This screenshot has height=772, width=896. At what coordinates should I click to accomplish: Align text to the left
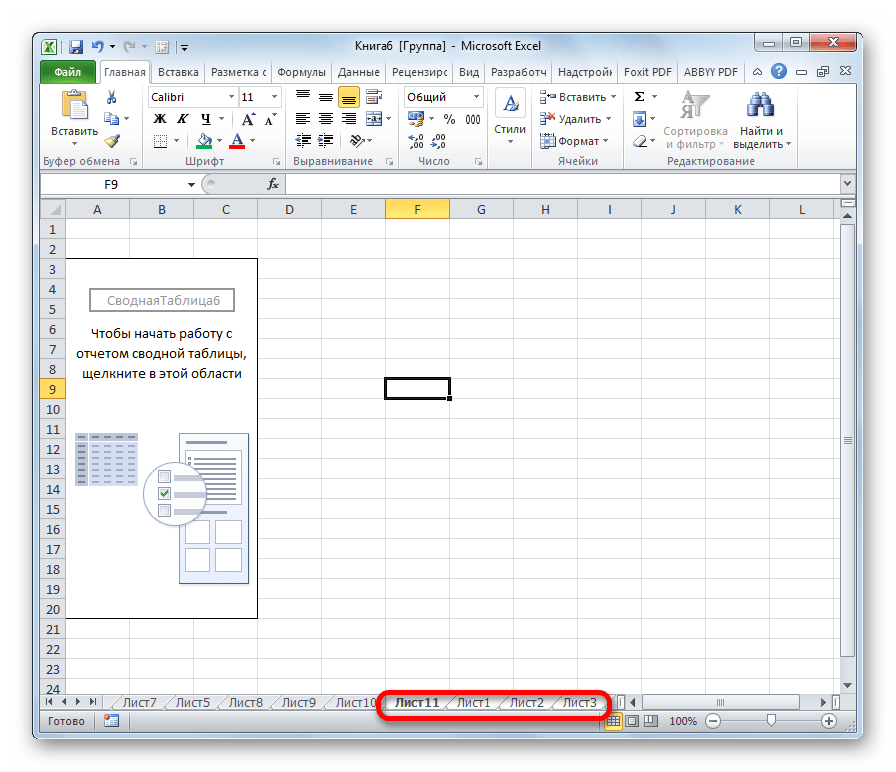coord(303,119)
